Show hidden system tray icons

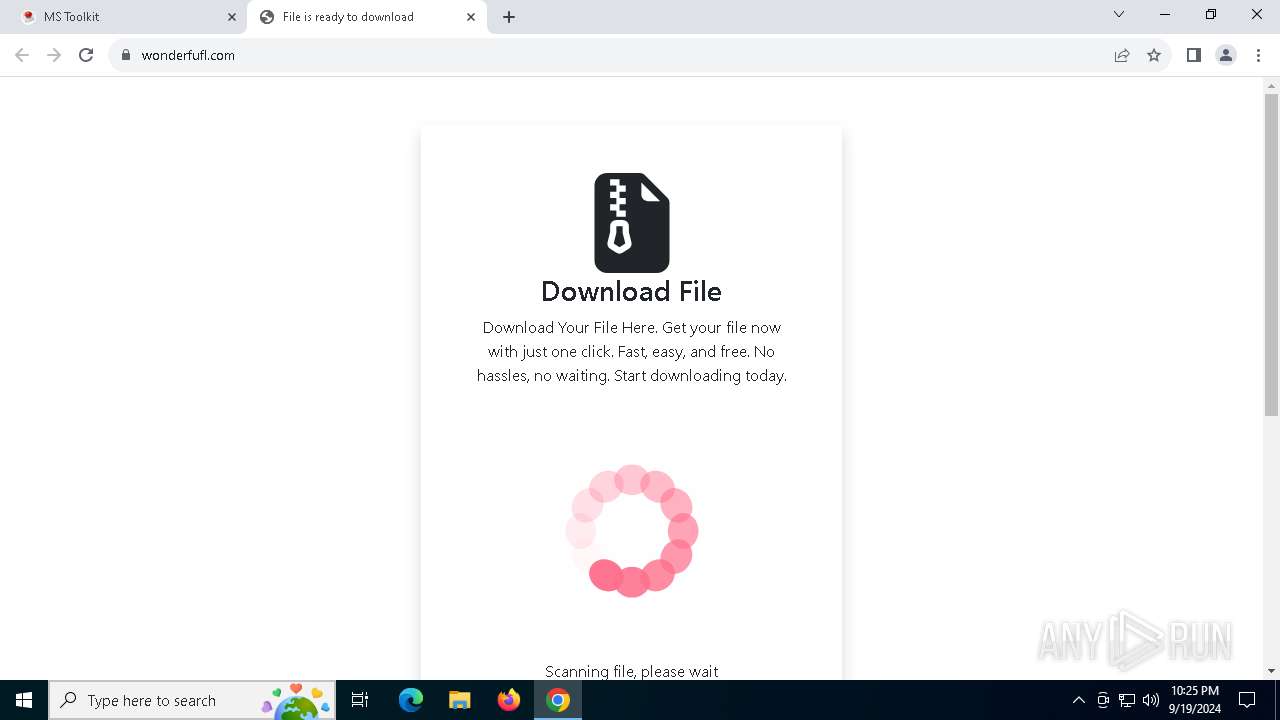(1078, 700)
